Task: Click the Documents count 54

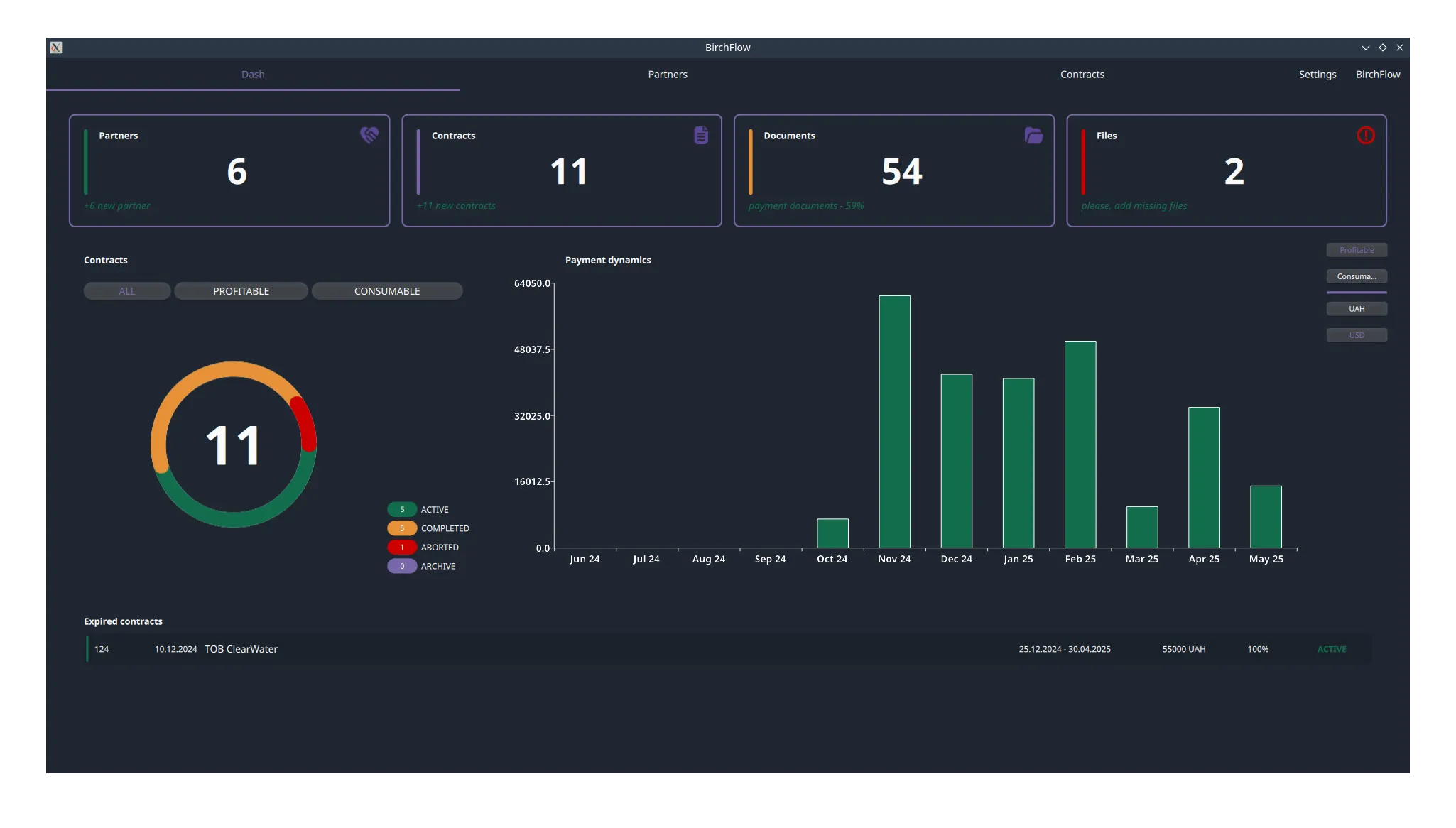Action: (x=902, y=171)
